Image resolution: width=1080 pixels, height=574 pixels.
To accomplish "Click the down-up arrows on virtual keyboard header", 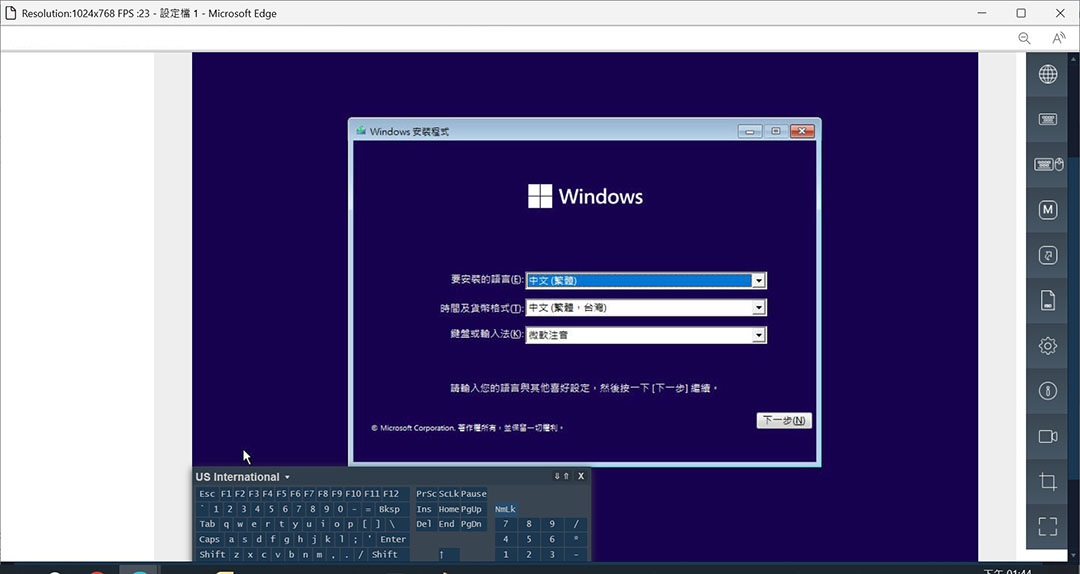I will tap(561, 476).
